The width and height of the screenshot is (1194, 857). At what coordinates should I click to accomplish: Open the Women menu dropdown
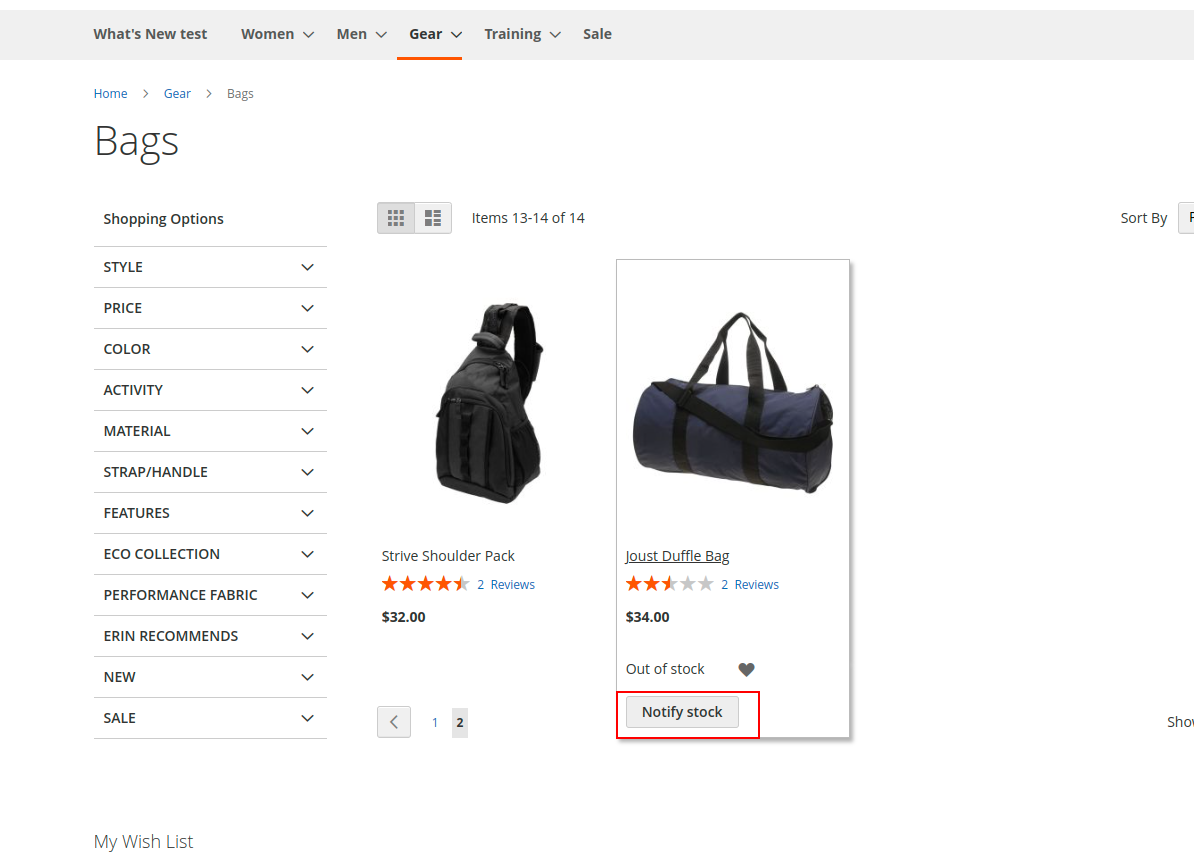click(277, 34)
